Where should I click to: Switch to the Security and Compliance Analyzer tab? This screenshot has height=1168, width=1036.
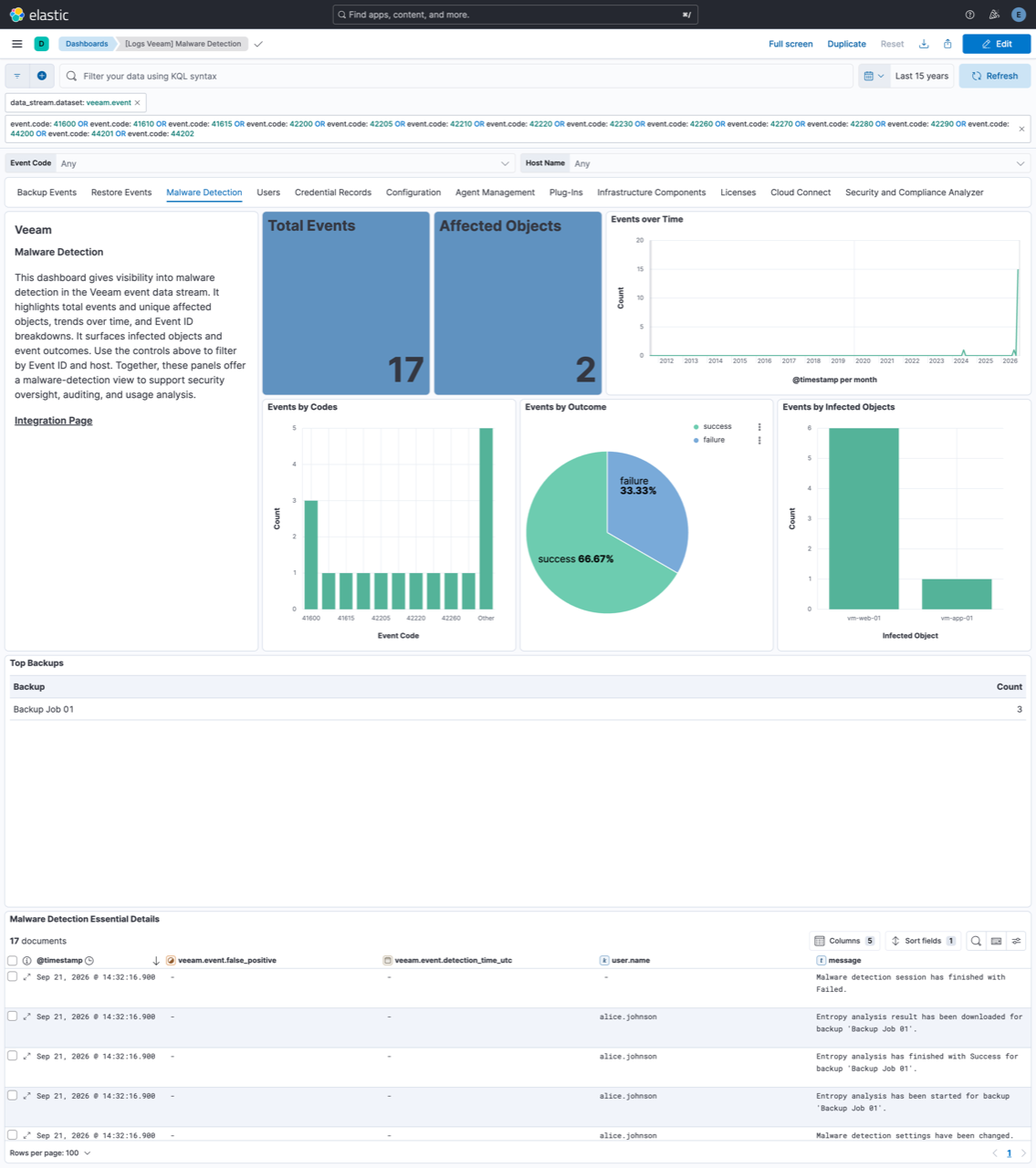915,193
